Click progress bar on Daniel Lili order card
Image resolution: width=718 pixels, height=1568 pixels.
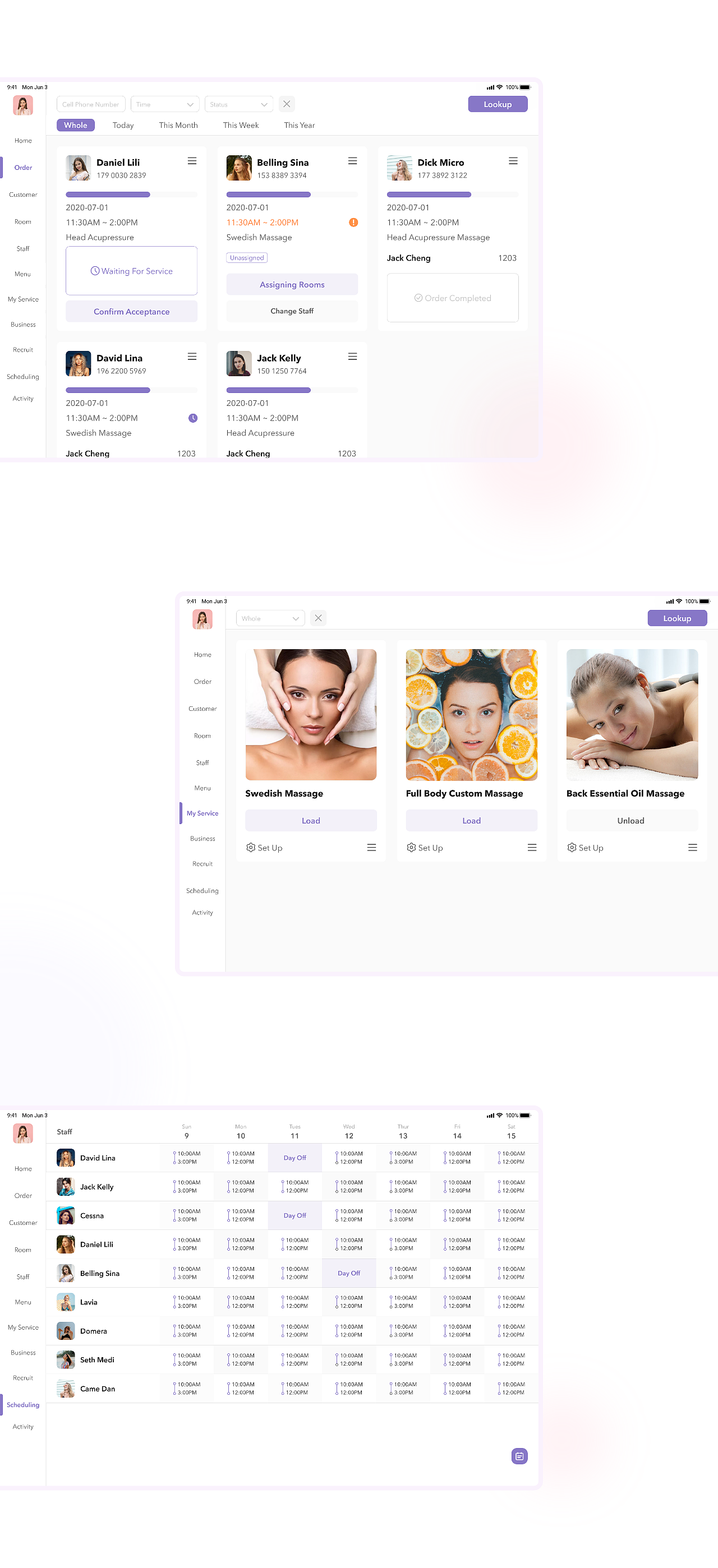click(132, 195)
